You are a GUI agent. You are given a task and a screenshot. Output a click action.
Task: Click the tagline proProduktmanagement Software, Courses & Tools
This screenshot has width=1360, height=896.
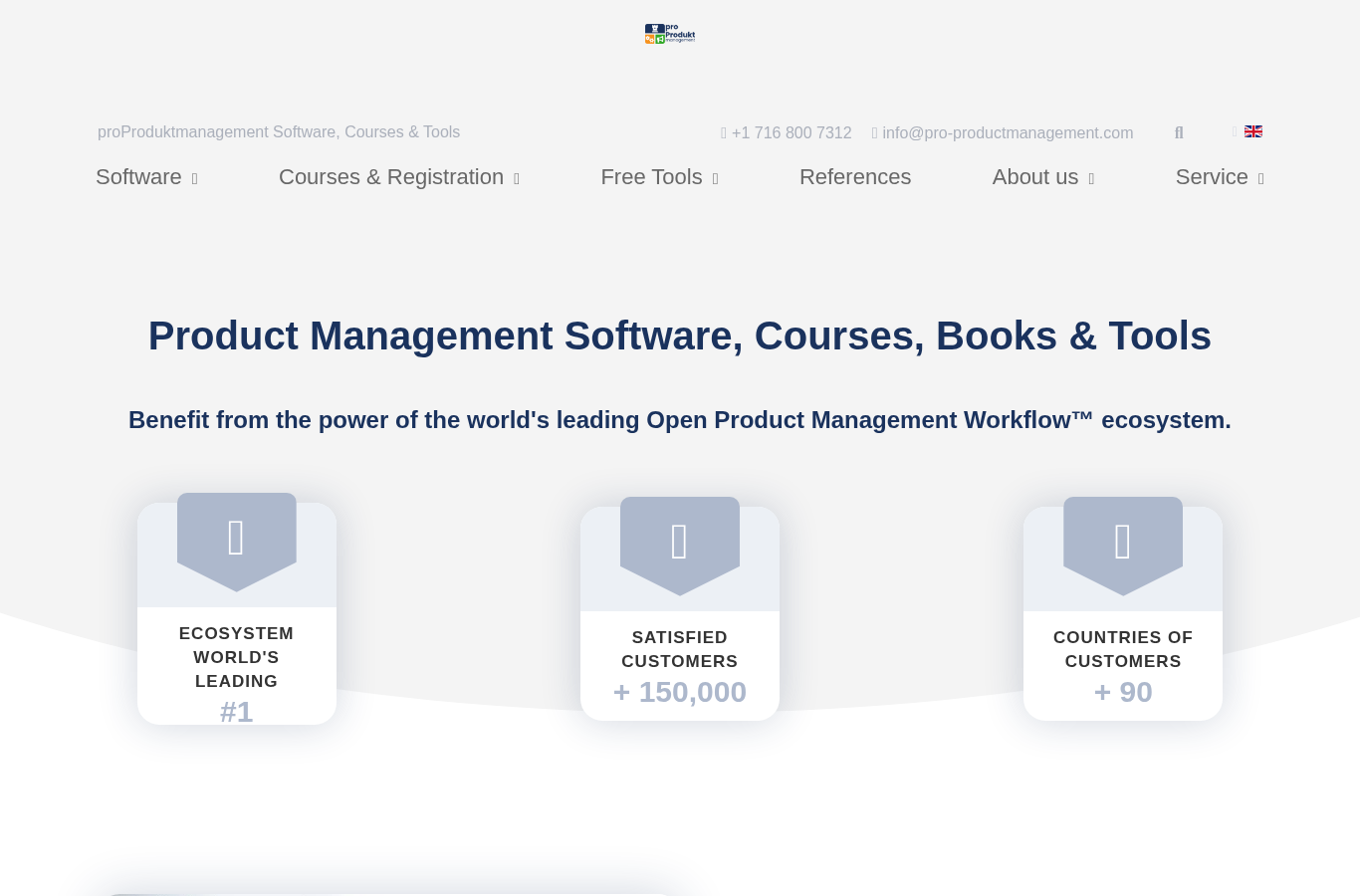pyautogui.click(x=279, y=131)
